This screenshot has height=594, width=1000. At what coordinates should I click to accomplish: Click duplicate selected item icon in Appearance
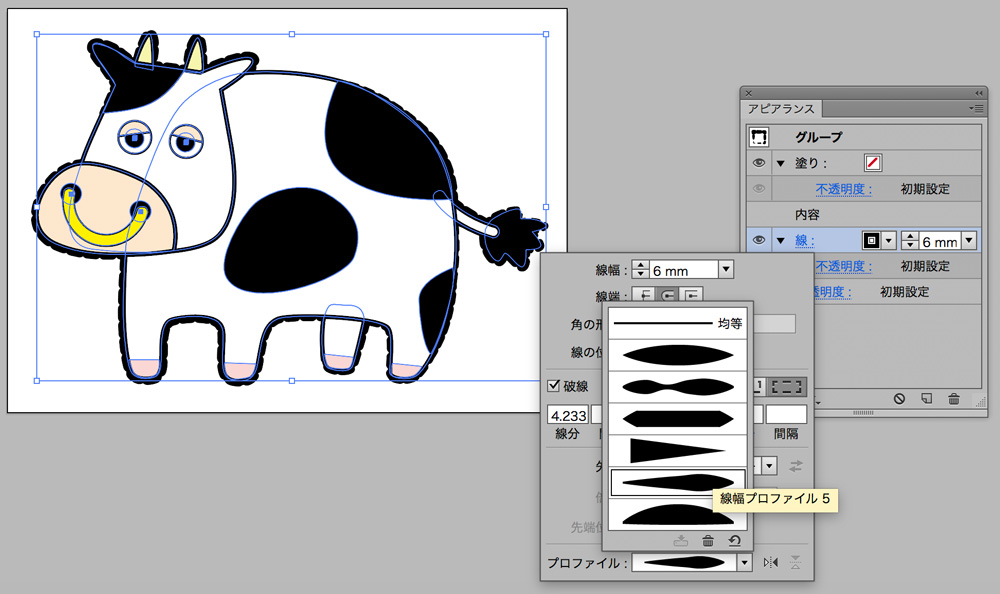pyautogui.click(x=926, y=398)
